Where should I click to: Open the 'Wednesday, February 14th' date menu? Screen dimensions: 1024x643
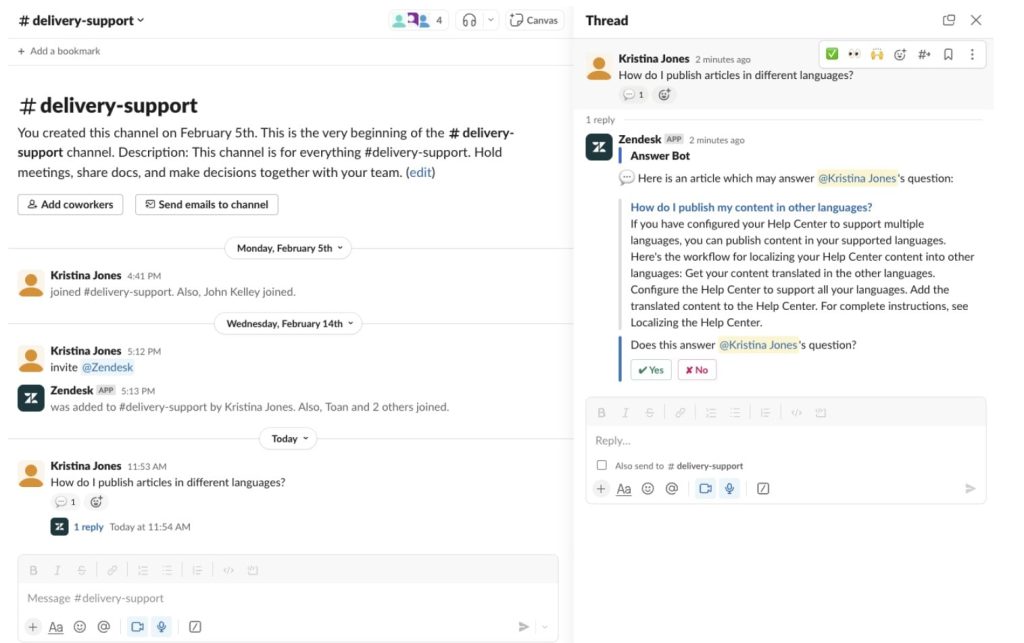288,323
